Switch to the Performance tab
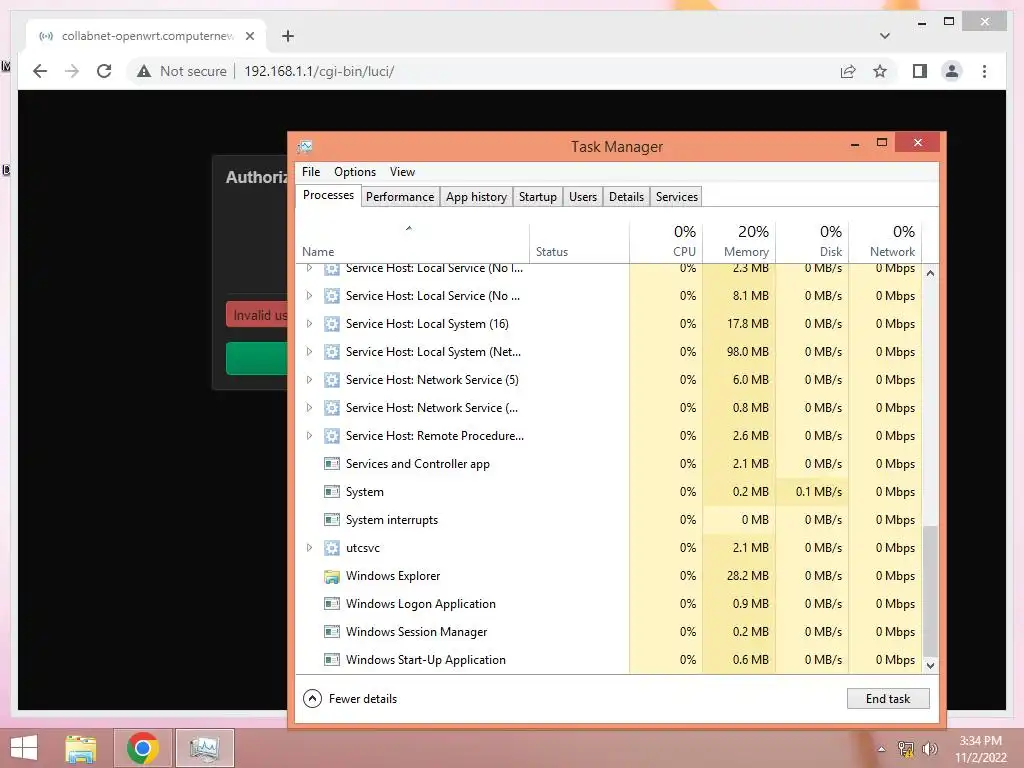Screen dimensions: 1024x768 pos(400,197)
